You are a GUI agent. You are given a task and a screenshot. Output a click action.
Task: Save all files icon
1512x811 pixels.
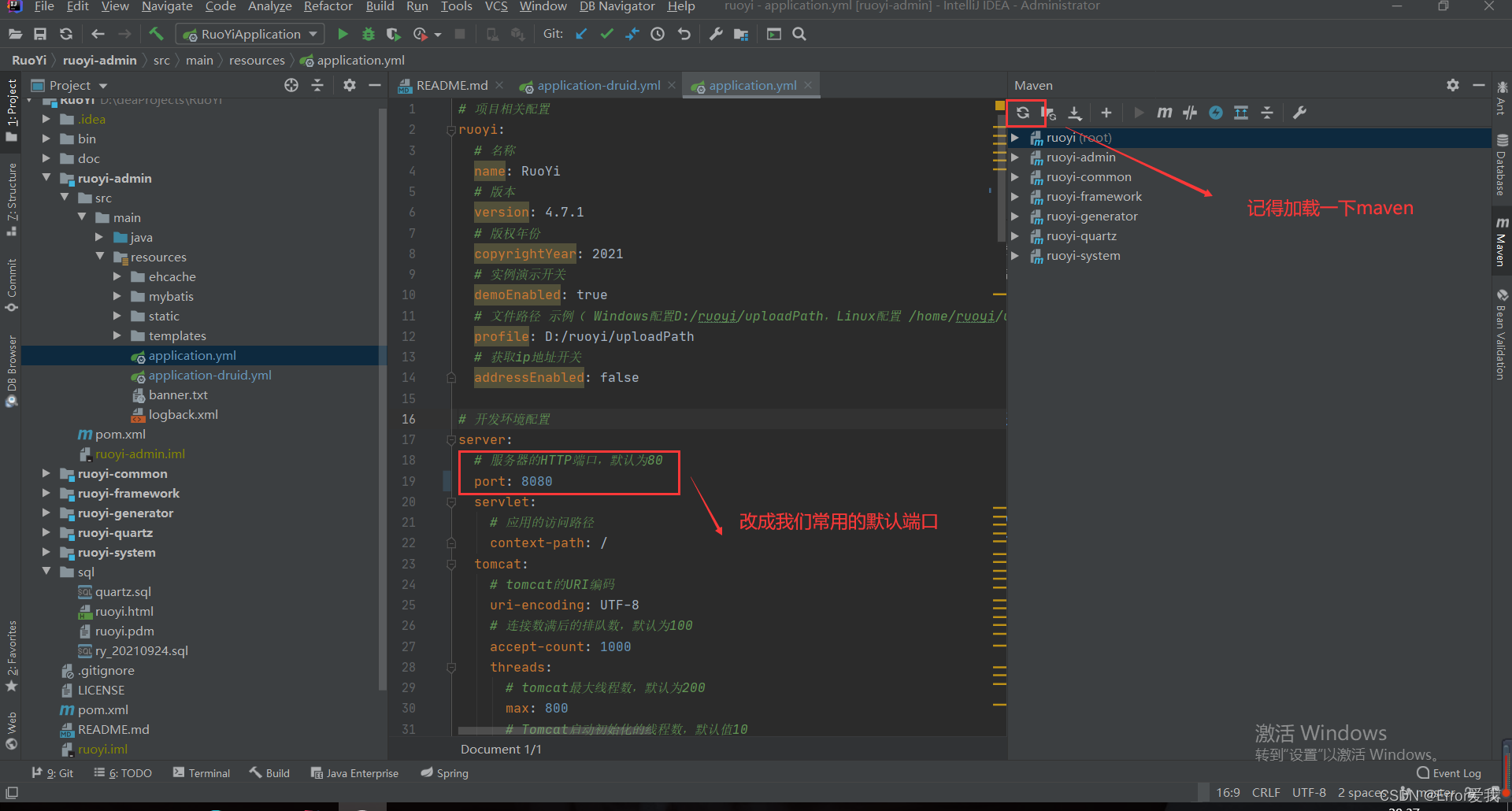pyautogui.click(x=40, y=34)
